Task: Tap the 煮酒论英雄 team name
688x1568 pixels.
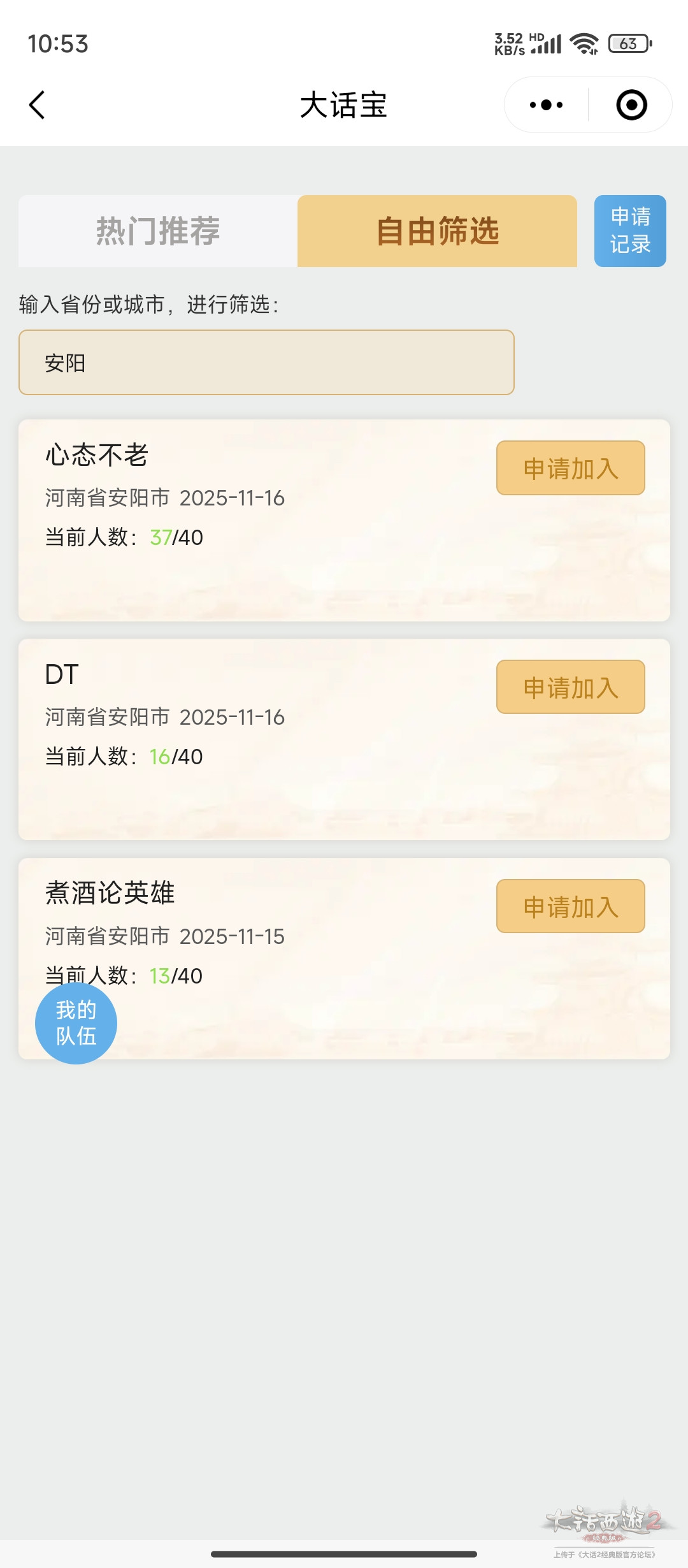Action: pyautogui.click(x=110, y=893)
